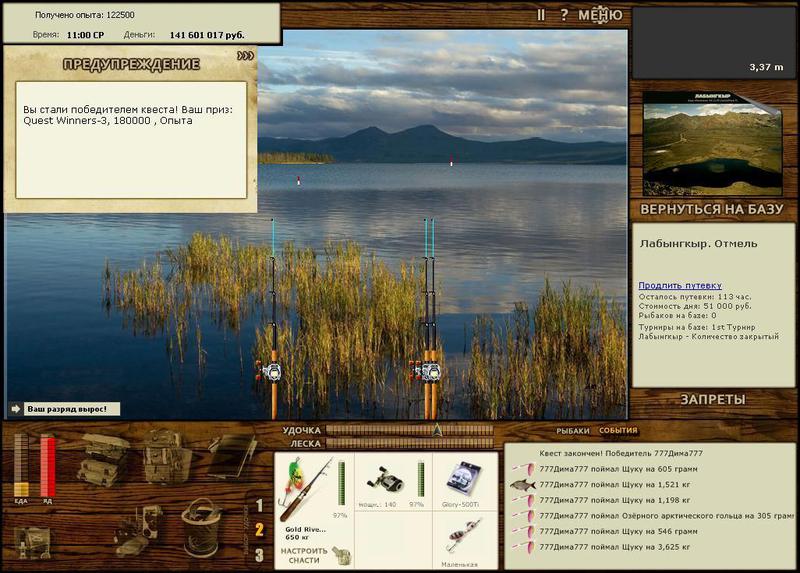800x573 pixels.
Task: Open the backpack inventory icon
Action: coord(167,456)
